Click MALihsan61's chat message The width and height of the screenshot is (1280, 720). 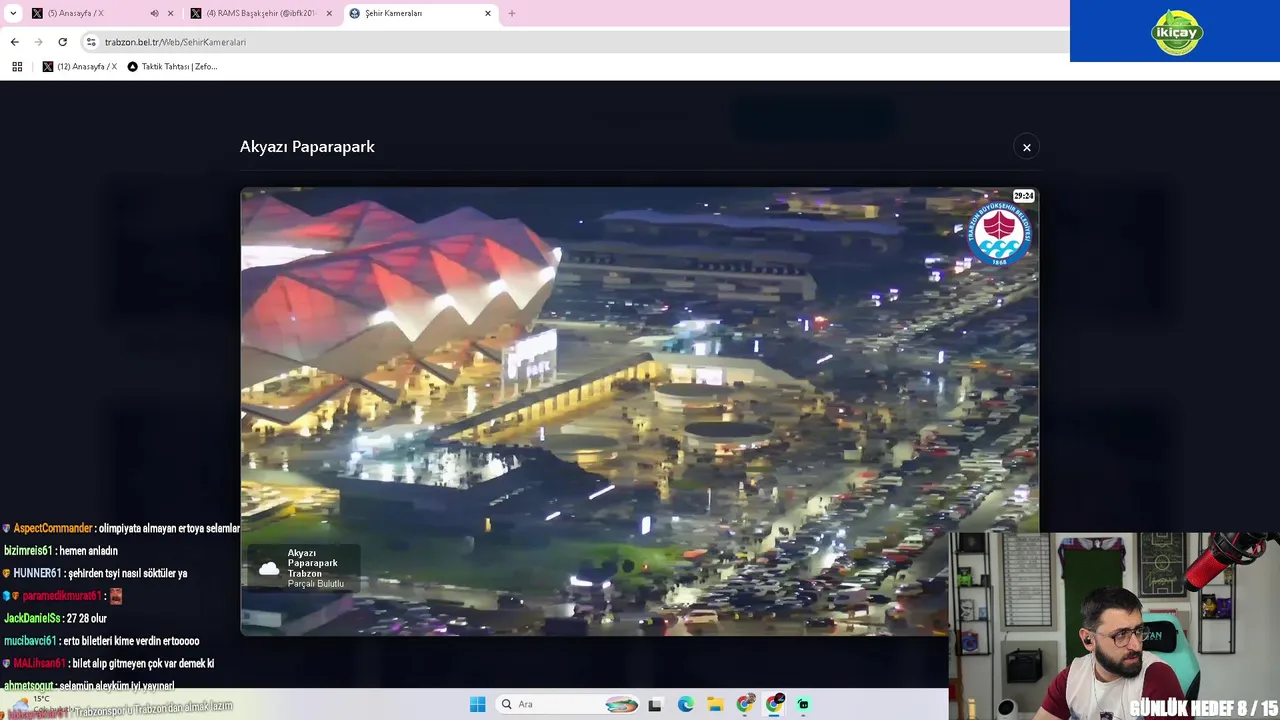pyautogui.click(x=108, y=664)
